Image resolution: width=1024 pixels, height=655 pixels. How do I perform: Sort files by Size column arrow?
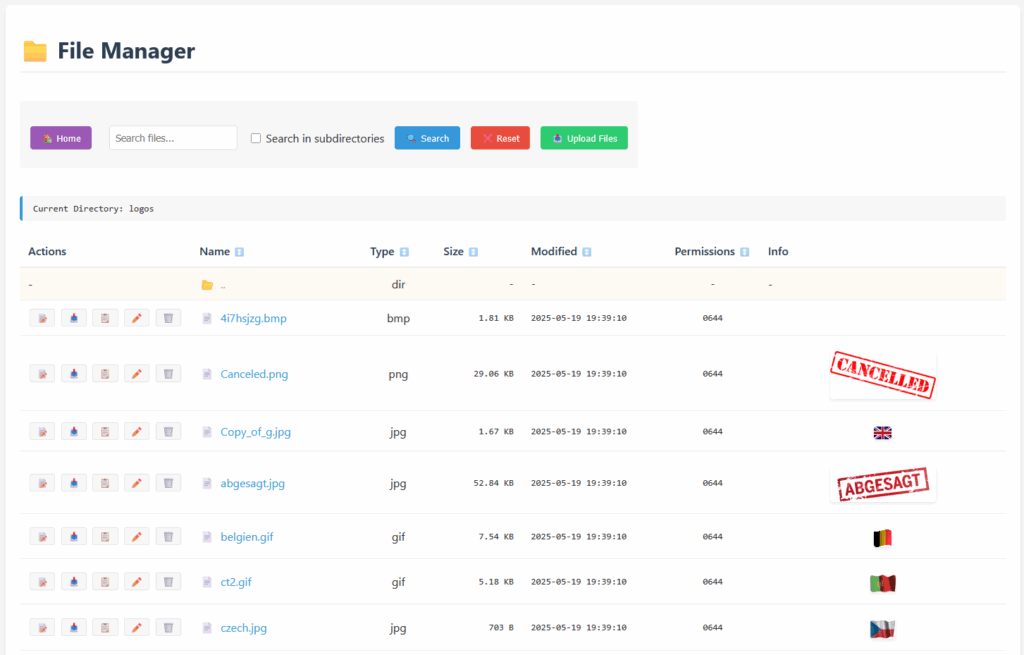click(x=473, y=252)
